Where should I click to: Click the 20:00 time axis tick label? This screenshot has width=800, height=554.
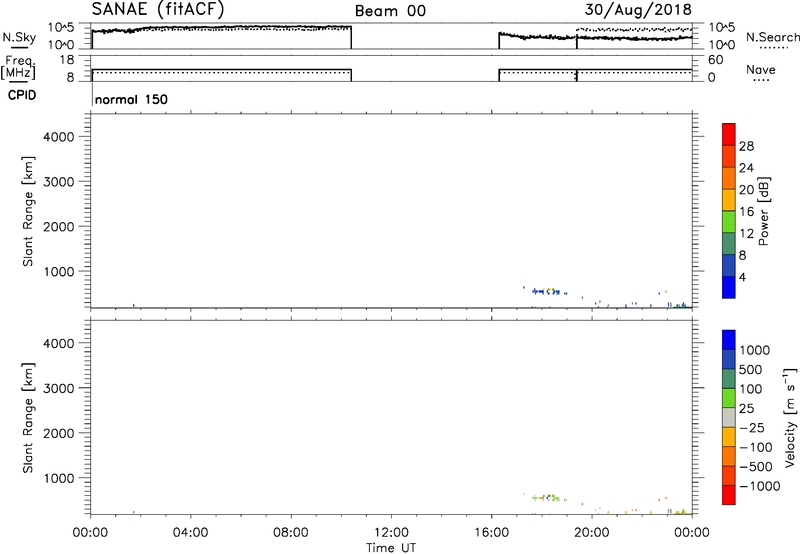(591, 533)
